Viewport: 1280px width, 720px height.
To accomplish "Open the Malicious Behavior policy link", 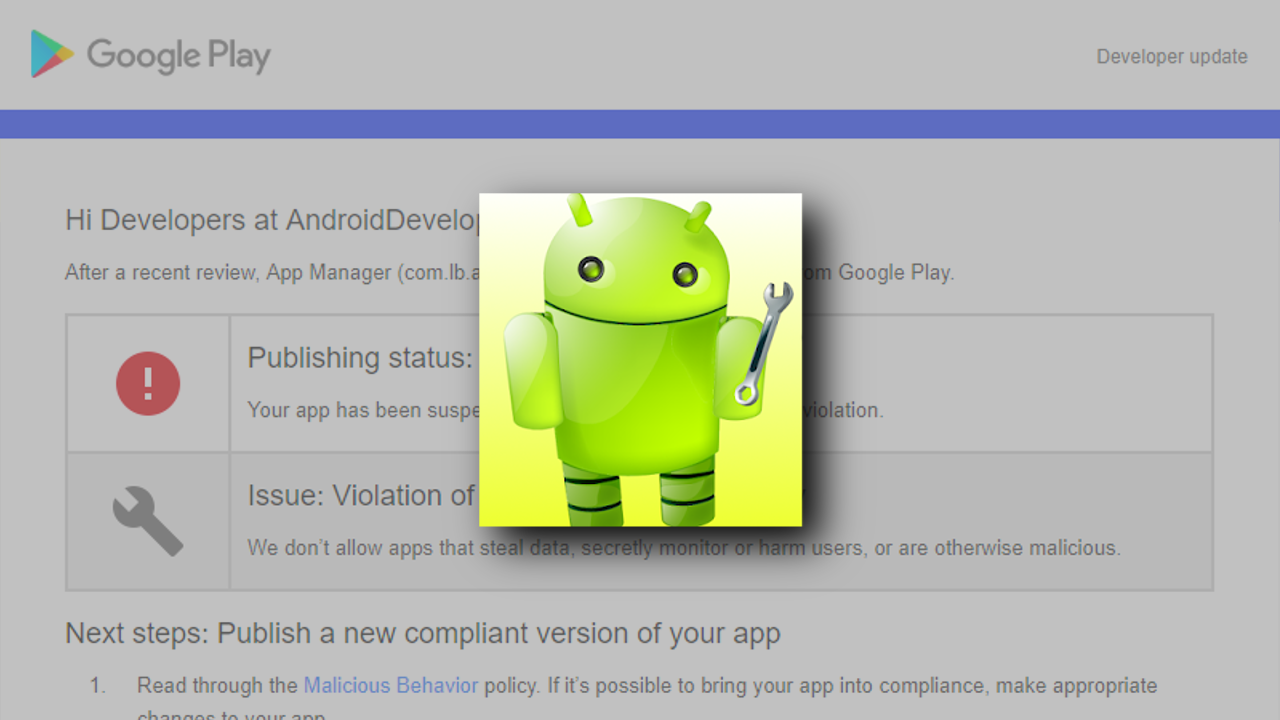I will (390, 685).
